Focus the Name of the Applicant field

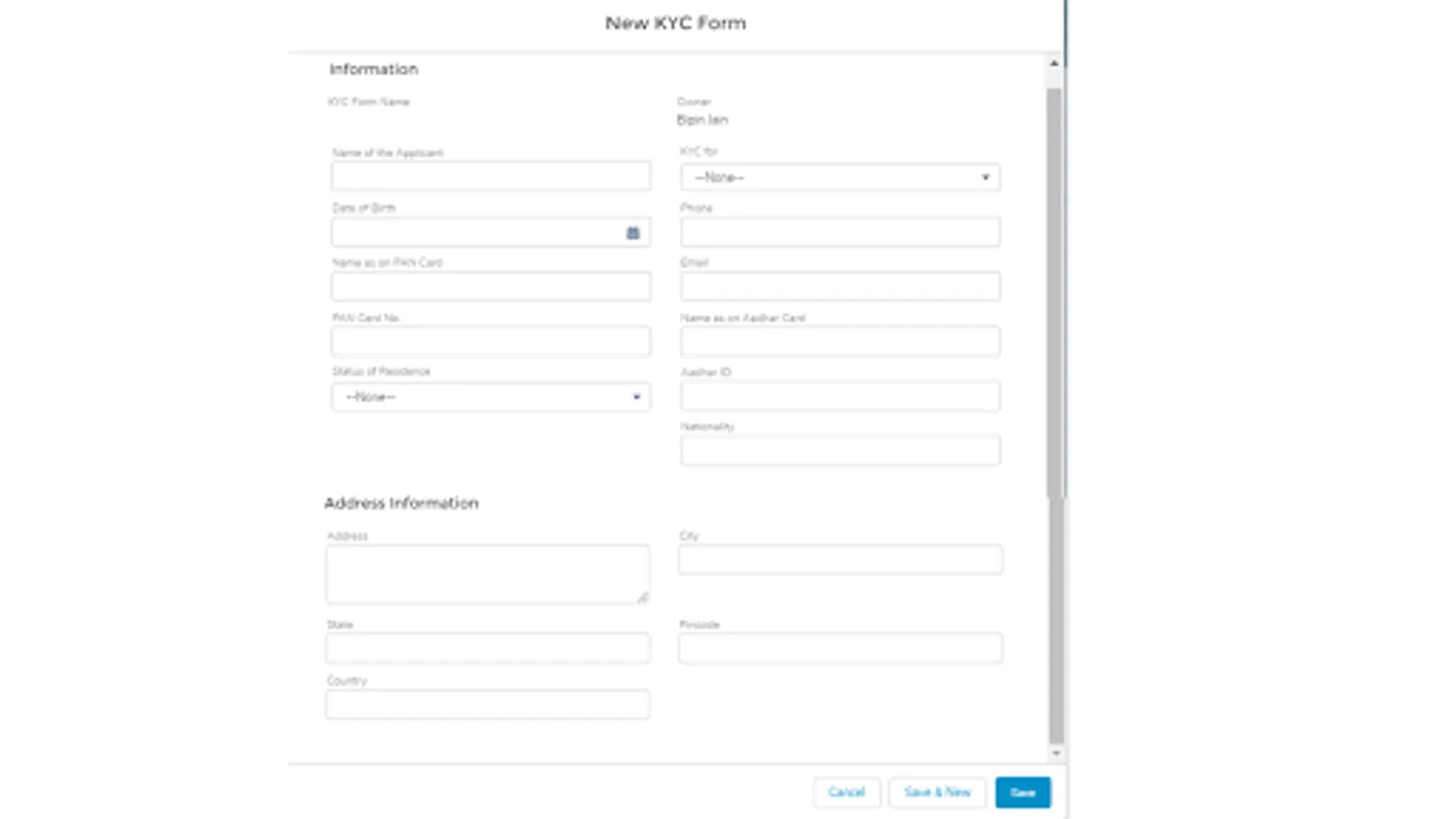[490, 176]
